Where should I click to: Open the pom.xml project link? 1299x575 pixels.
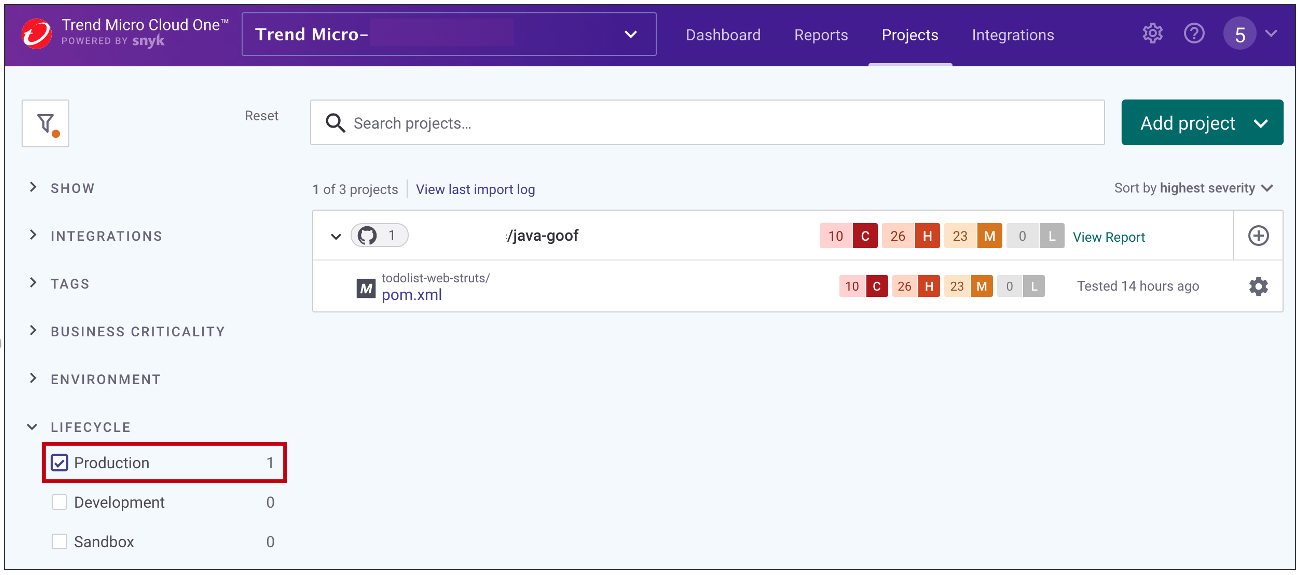pos(412,295)
